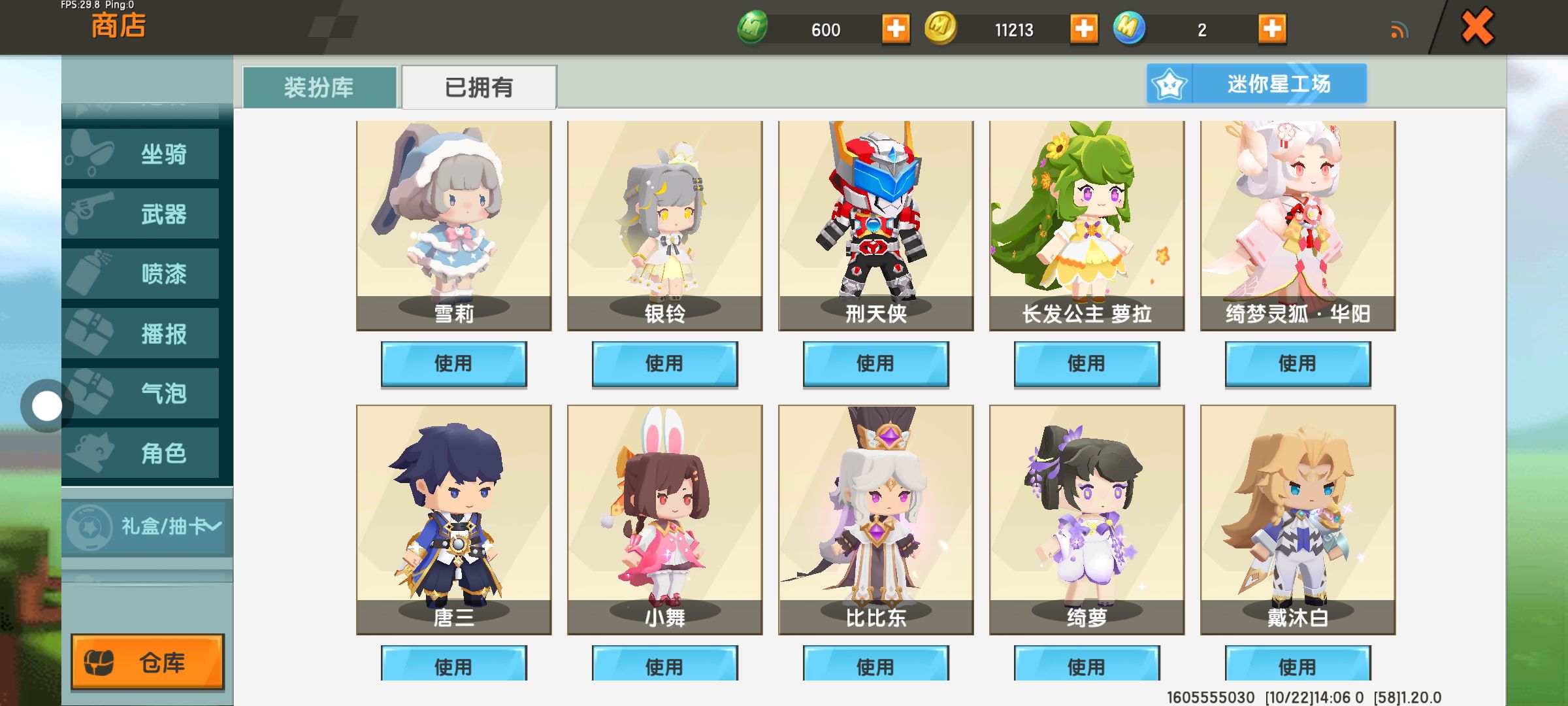The image size is (1568, 706).
Task: Switch to the 装扮库 tab
Action: click(319, 87)
